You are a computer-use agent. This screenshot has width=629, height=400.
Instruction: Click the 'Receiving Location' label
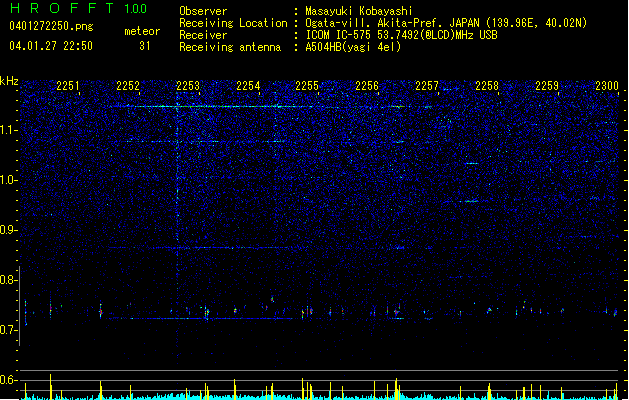233,23
